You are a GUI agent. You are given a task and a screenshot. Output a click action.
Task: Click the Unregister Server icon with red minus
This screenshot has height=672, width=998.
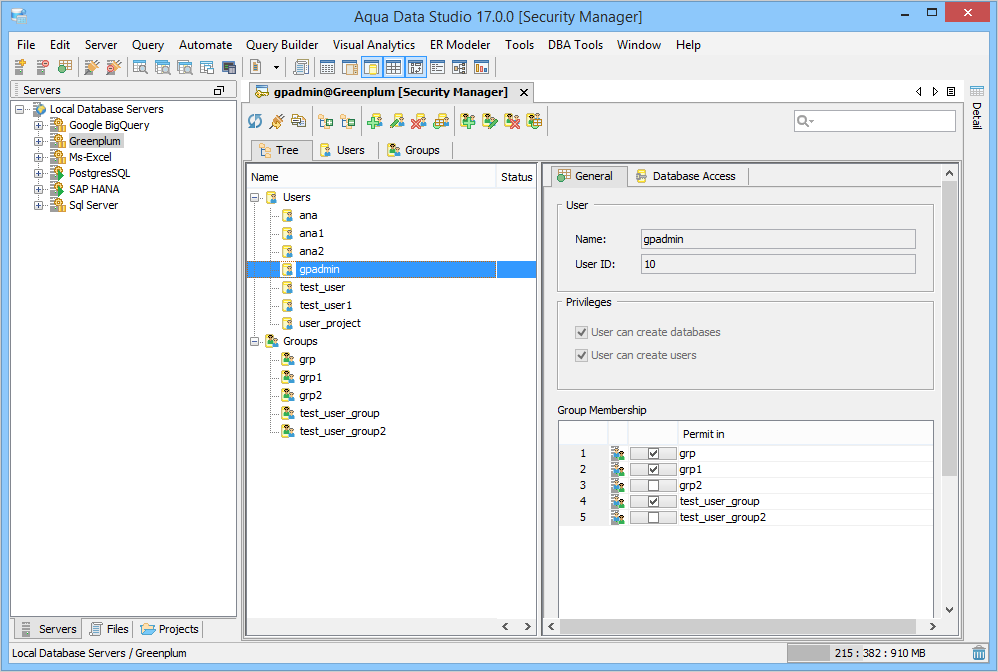(x=43, y=67)
